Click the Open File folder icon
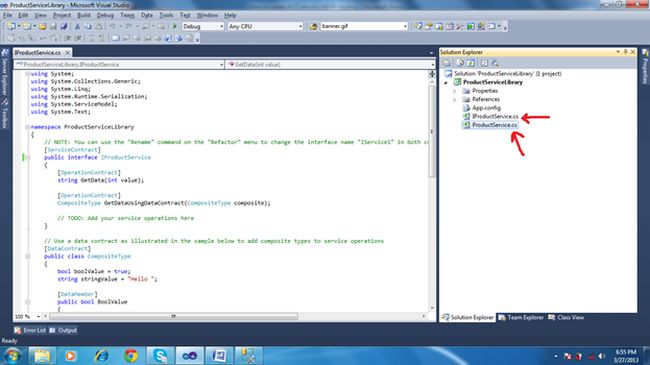This screenshot has height=365, width=650. point(42,26)
